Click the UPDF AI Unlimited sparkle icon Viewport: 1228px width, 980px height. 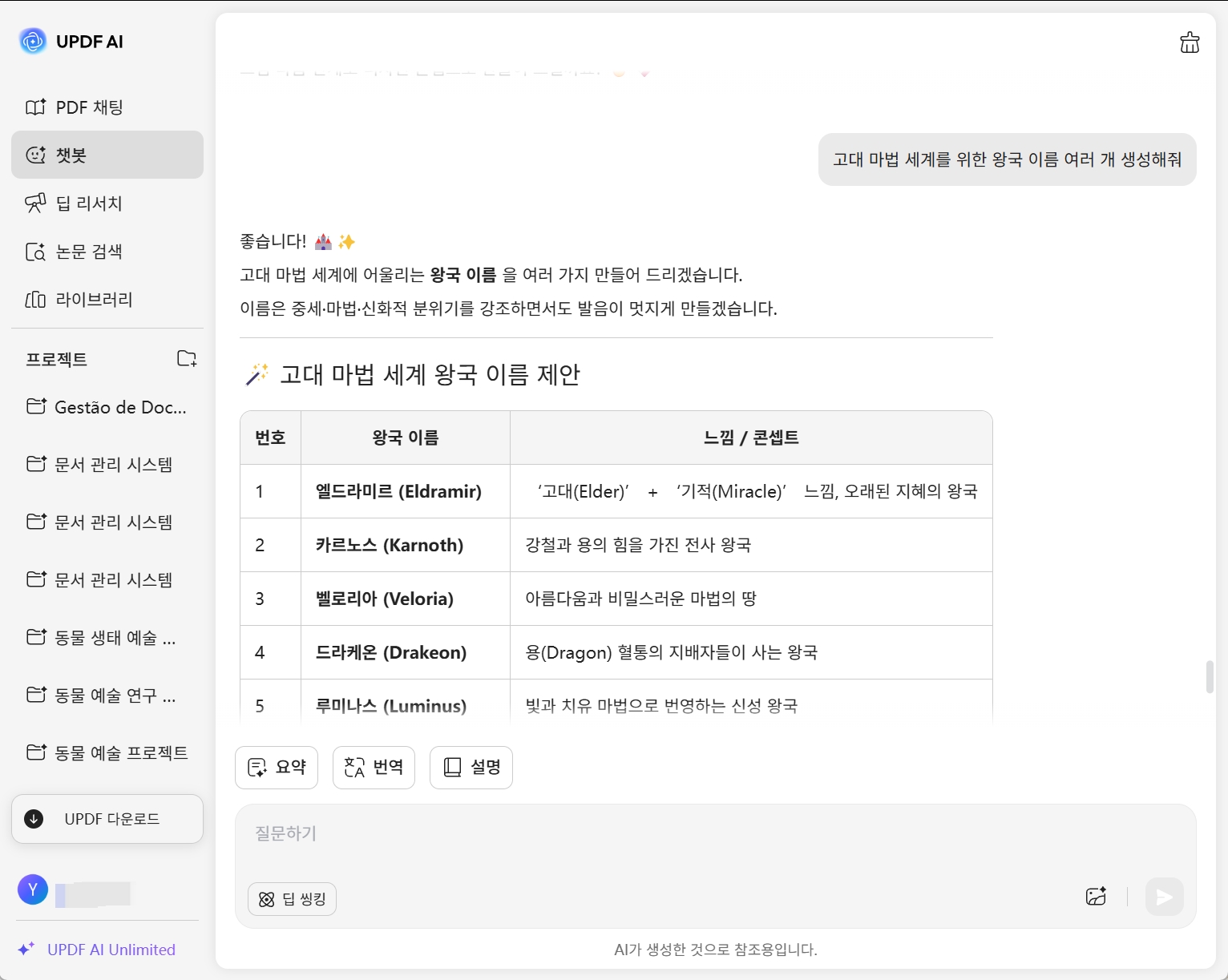(26, 950)
